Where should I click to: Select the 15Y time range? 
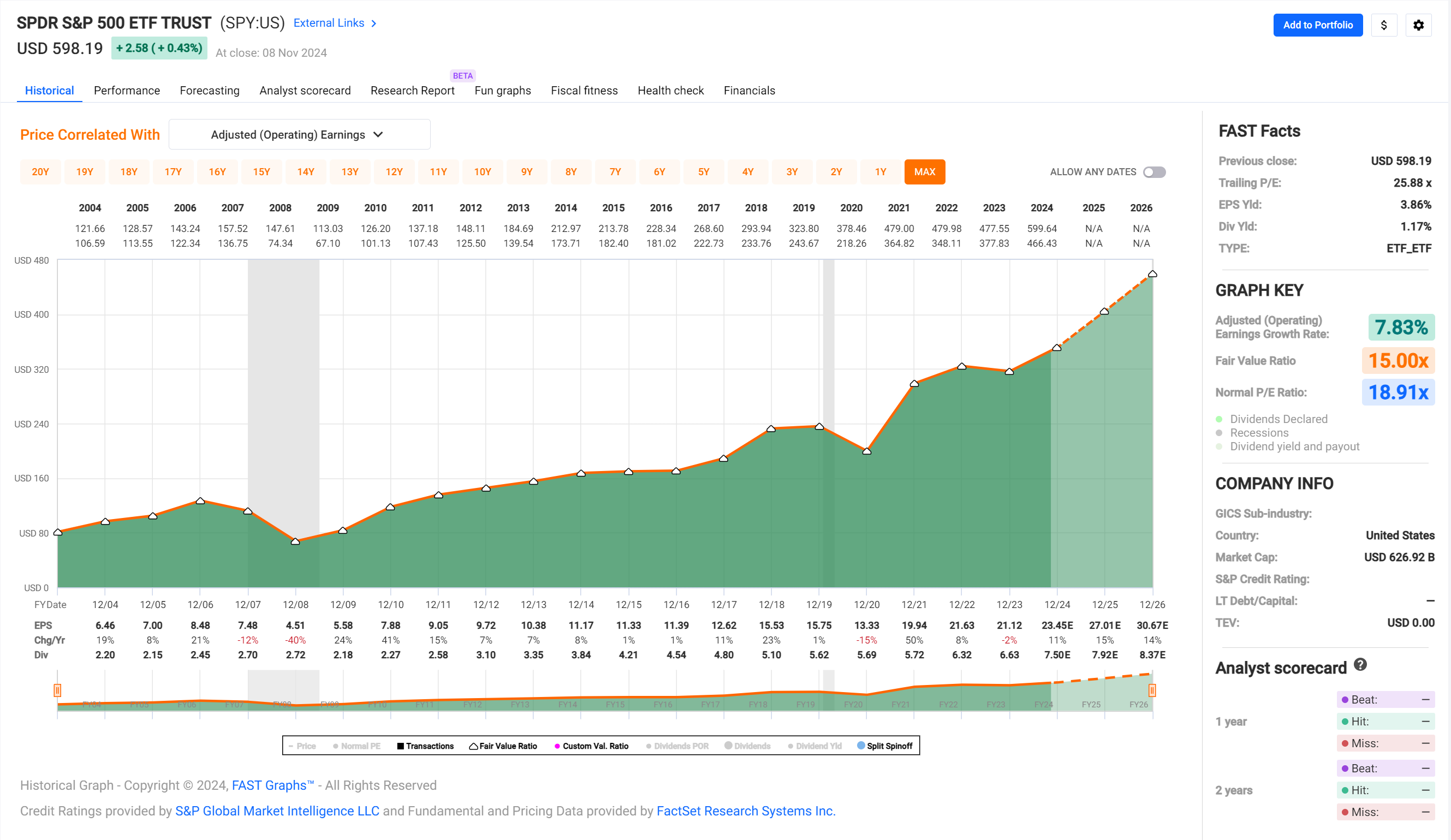261,172
